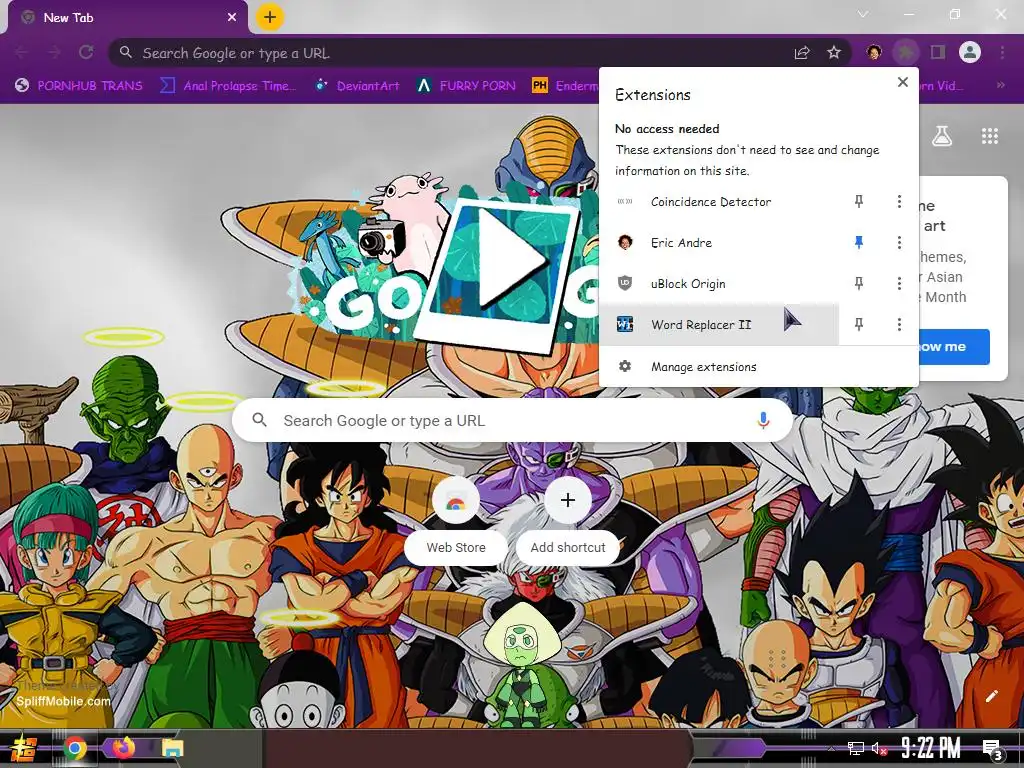Open more options for uBlock Origin

pos(899,283)
